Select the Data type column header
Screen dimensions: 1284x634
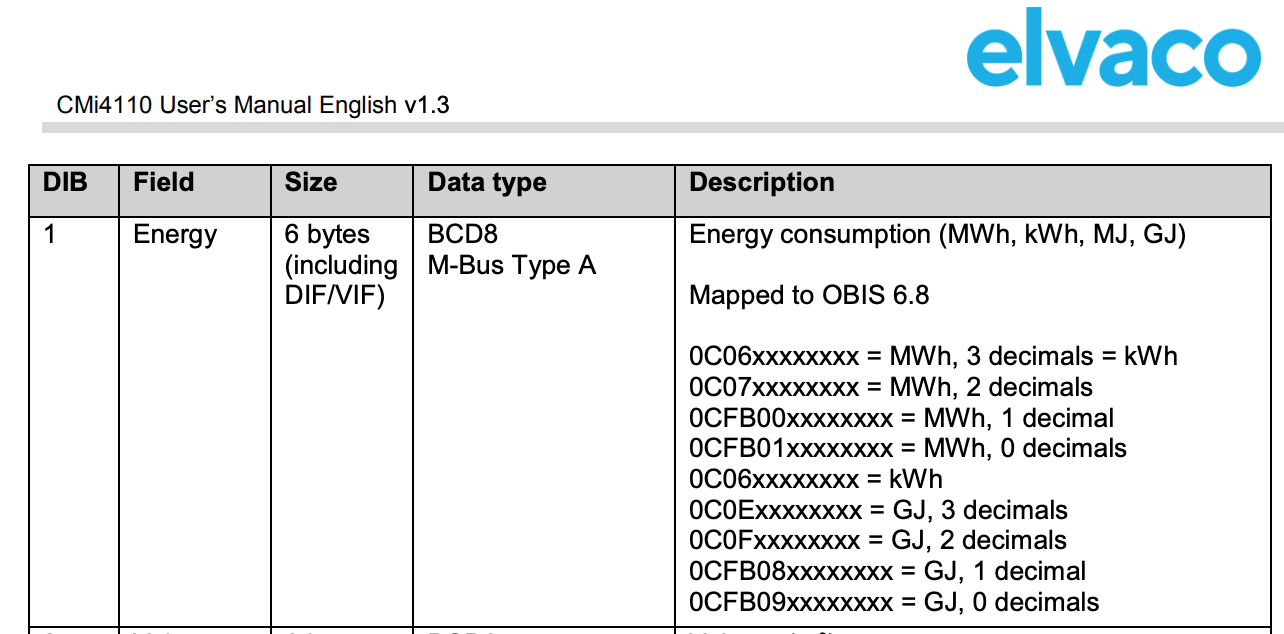tap(487, 183)
